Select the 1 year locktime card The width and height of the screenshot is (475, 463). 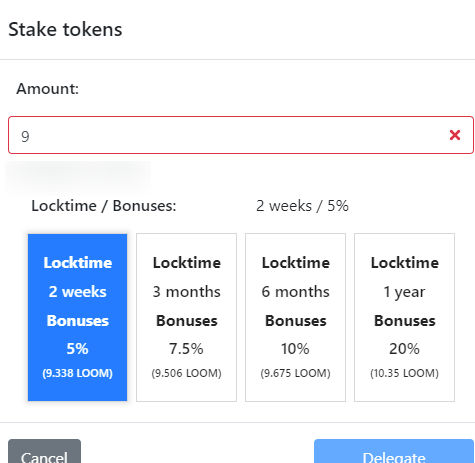coord(404,317)
